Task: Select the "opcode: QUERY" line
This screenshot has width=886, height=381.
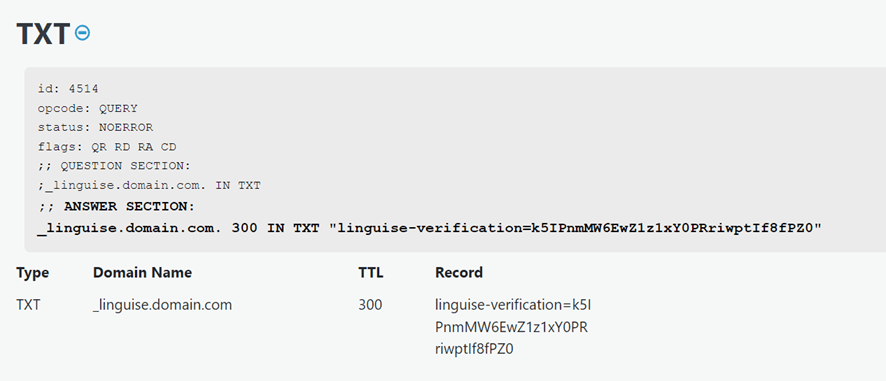Action: [88, 108]
